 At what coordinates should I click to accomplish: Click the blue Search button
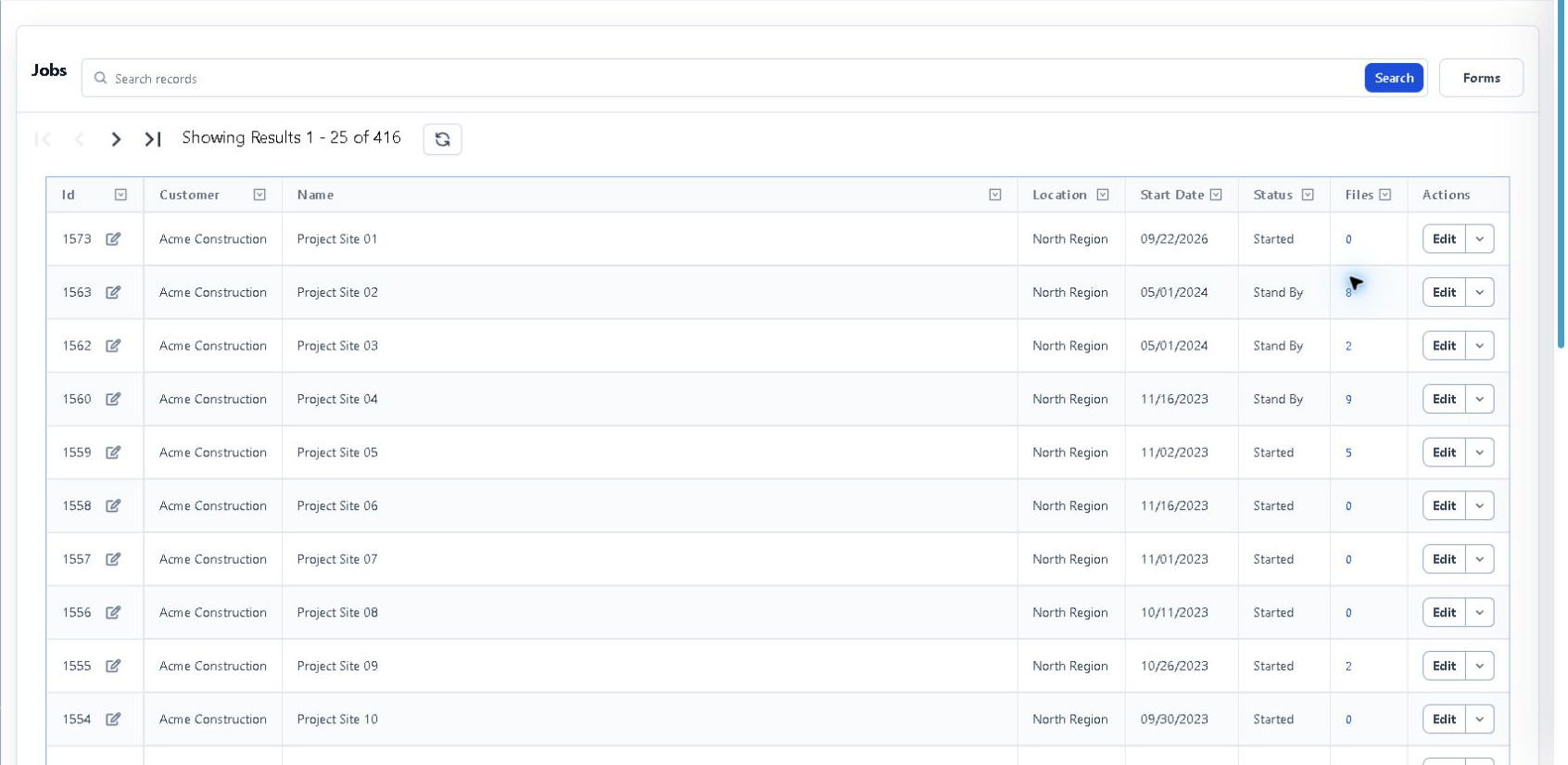1394,78
